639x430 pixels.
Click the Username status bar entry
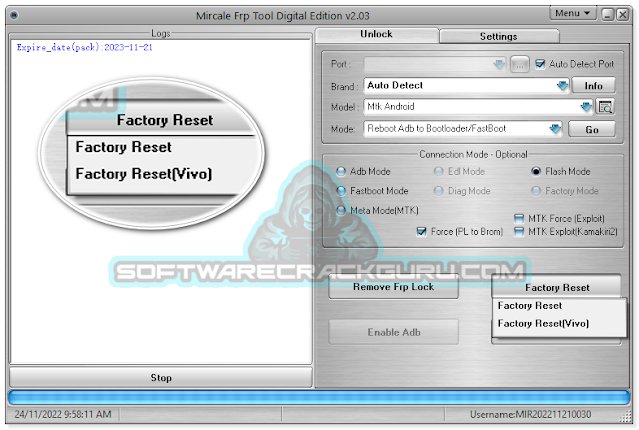(530, 415)
